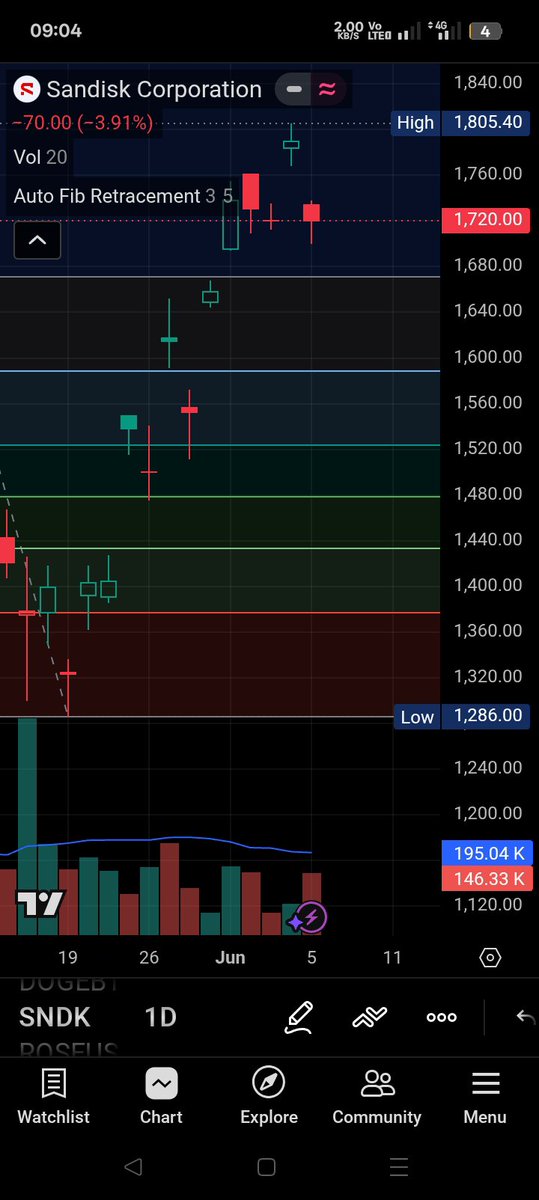Switch to the Explore tab
Screen dimensions: 539x1200
click(269, 1097)
